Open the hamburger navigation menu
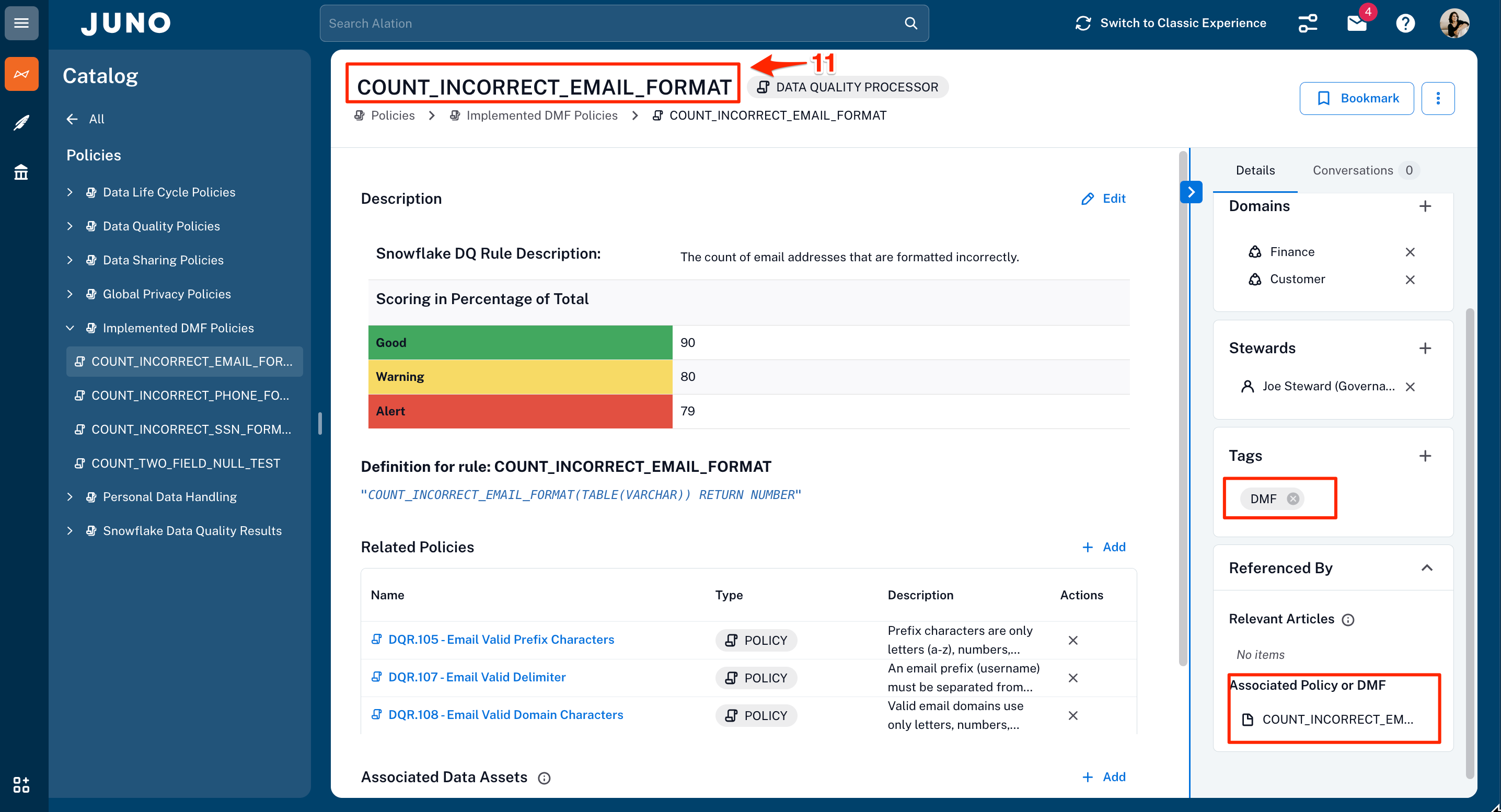 coord(21,24)
